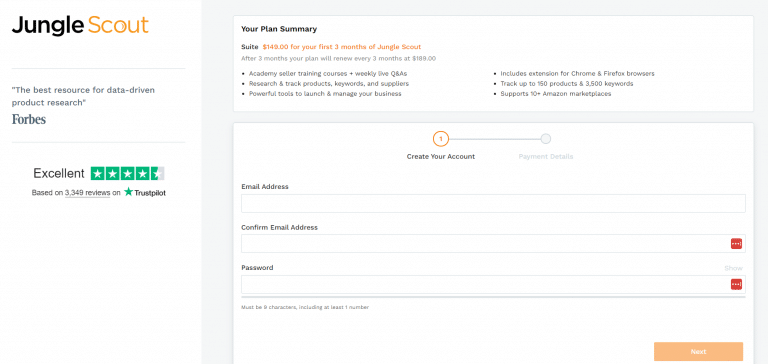768x364 pixels.
Task: Click the Your Plan Summary heading
Action: coord(279,29)
